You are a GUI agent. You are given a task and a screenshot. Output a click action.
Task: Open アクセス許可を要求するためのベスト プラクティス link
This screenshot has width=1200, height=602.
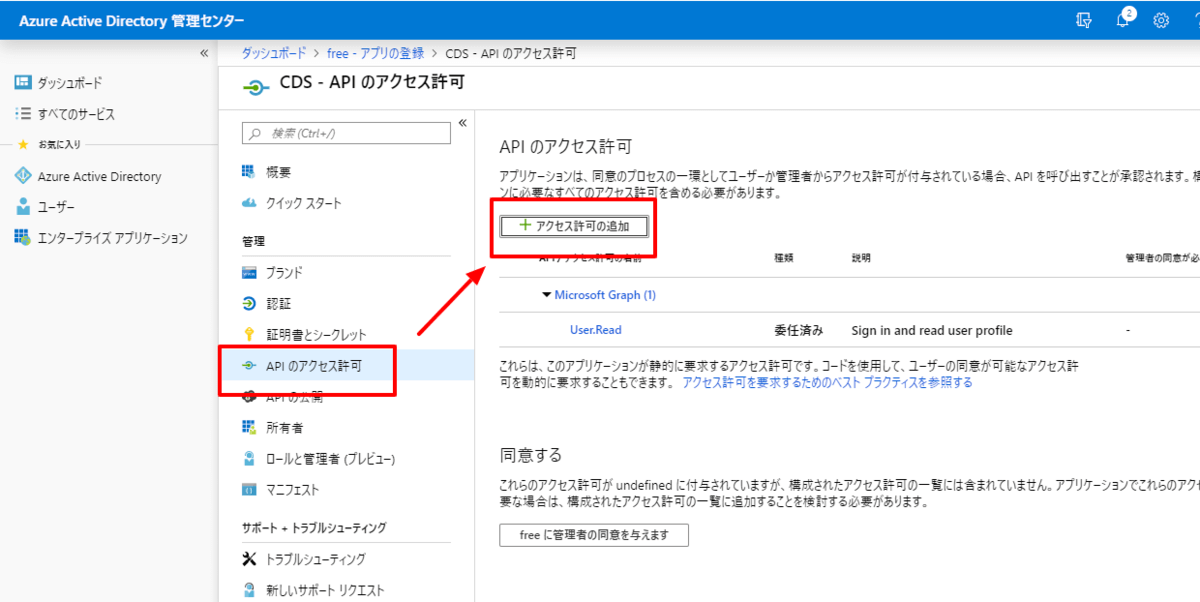coord(827,382)
